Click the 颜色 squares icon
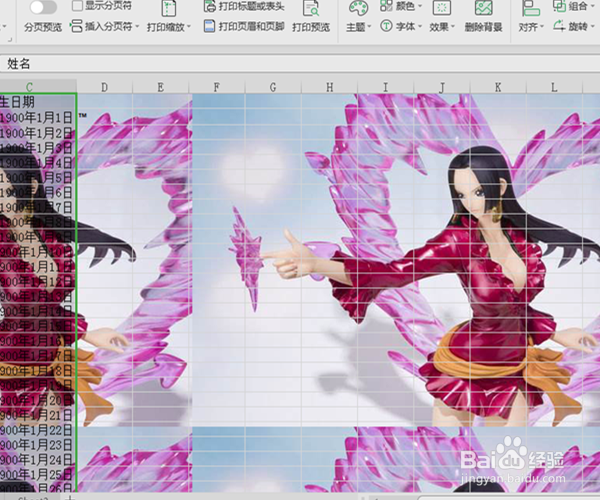The image size is (600, 500). 386,6
